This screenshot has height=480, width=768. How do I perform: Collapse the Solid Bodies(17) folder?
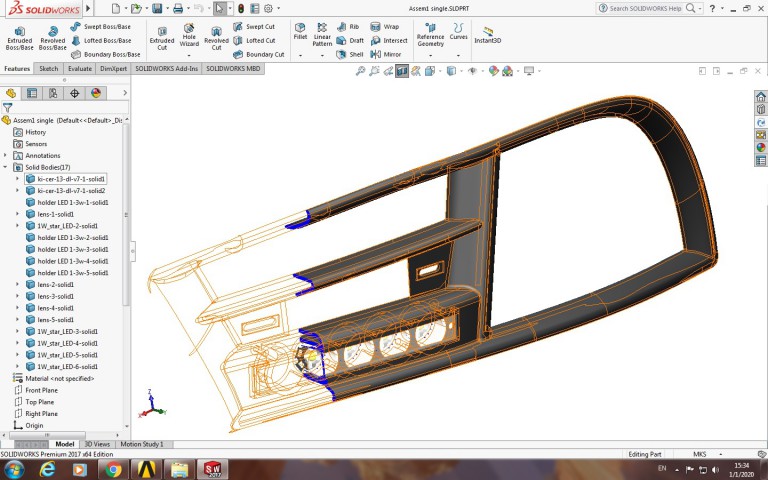click(6, 167)
